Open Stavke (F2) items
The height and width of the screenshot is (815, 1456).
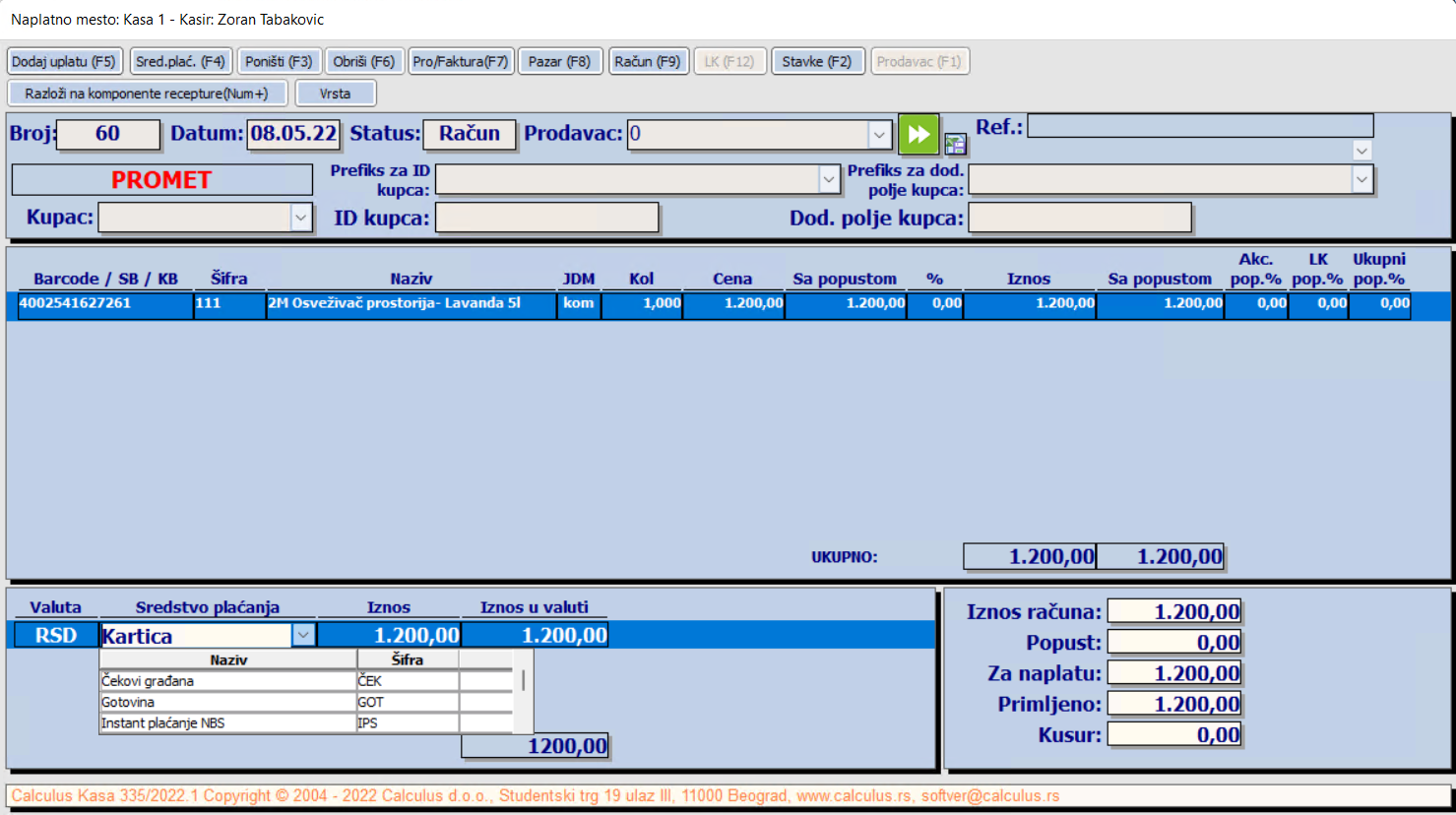point(817,61)
